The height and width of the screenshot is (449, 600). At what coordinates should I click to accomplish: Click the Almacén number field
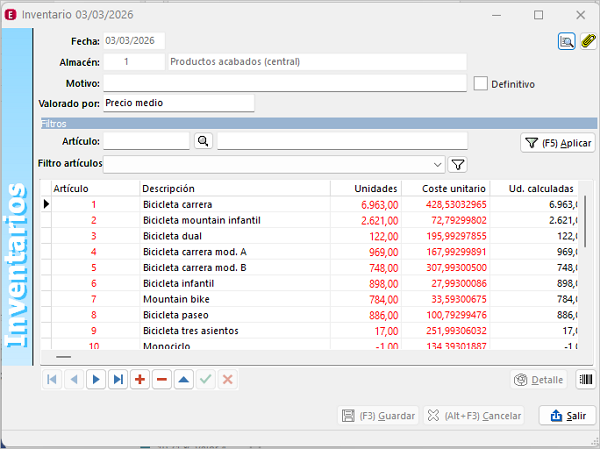pyautogui.click(x=134, y=62)
